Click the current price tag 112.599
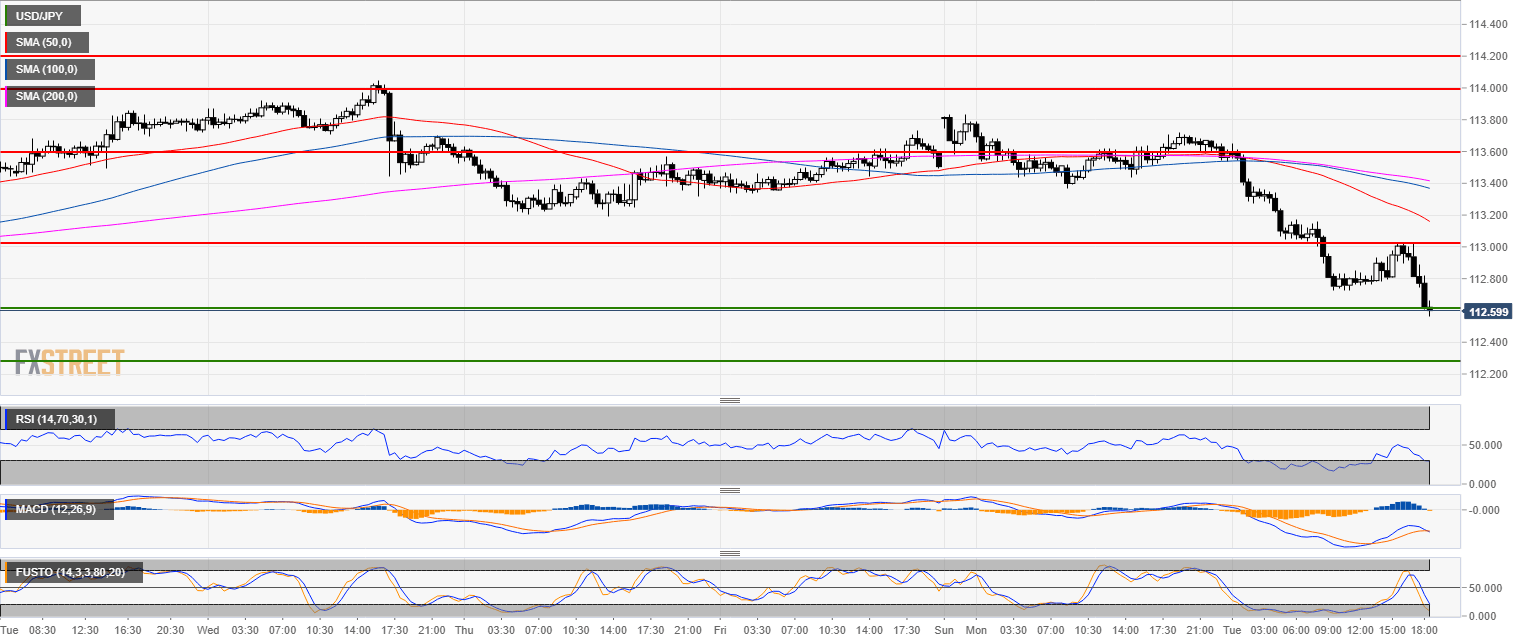Viewport: 1531px width, 643px height. tap(1488, 312)
